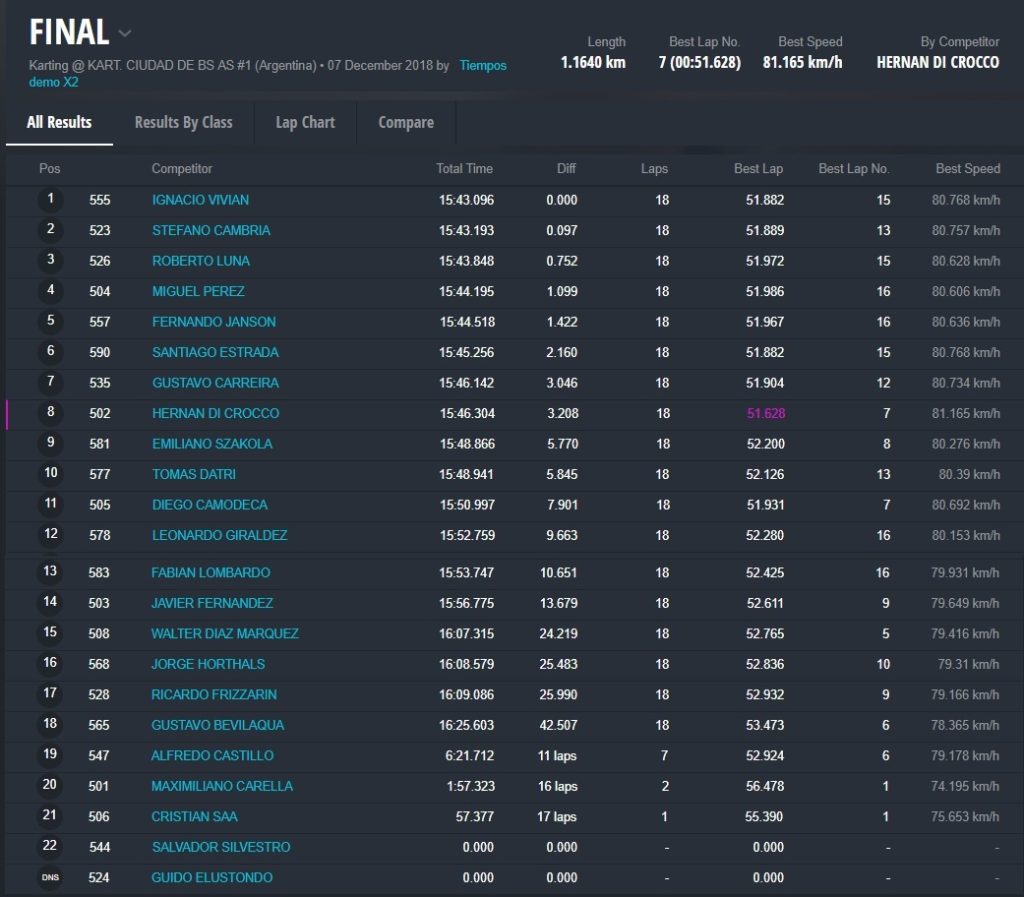Select the All Results tab
The width and height of the screenshot is (1024, 897).
(x=59, y=122)
